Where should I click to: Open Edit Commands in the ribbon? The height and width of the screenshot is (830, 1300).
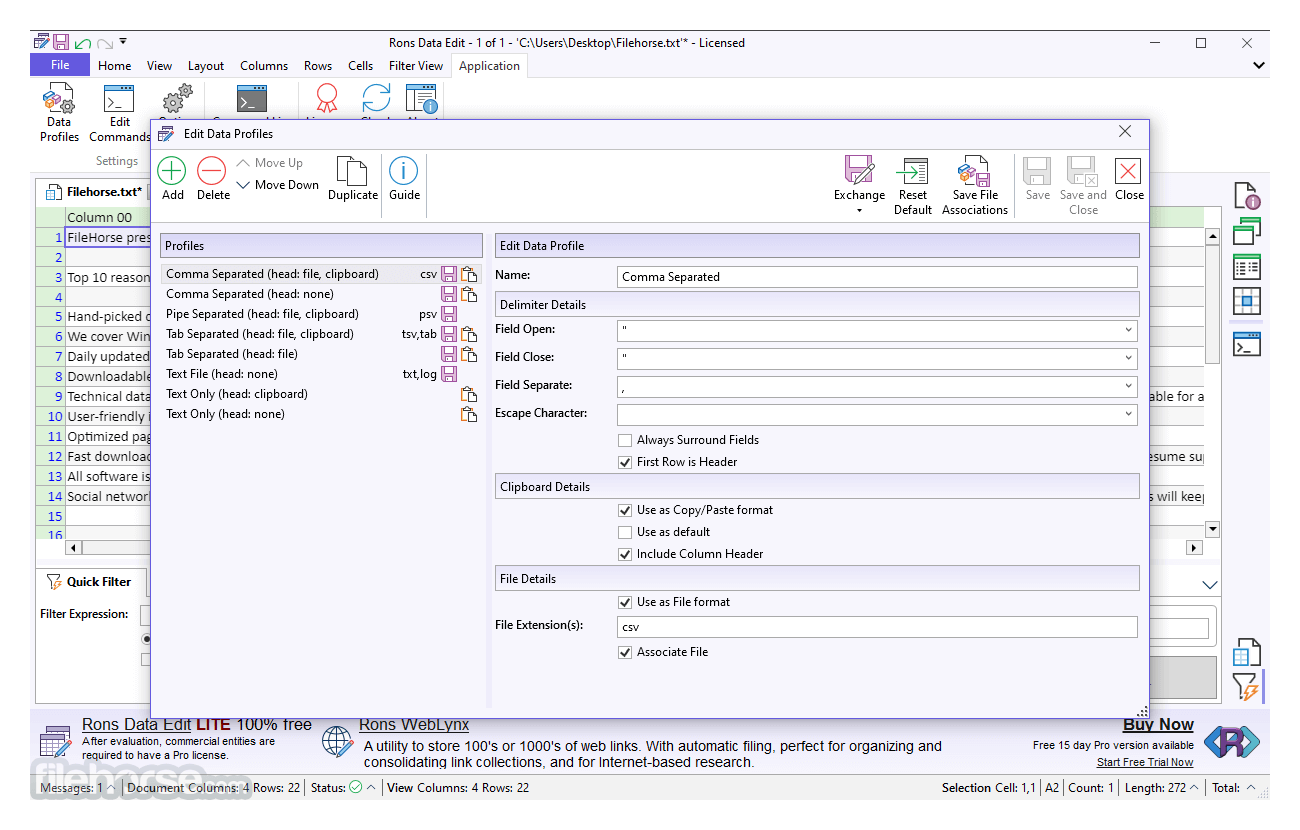pyautogui.click(x=119, y=114)
